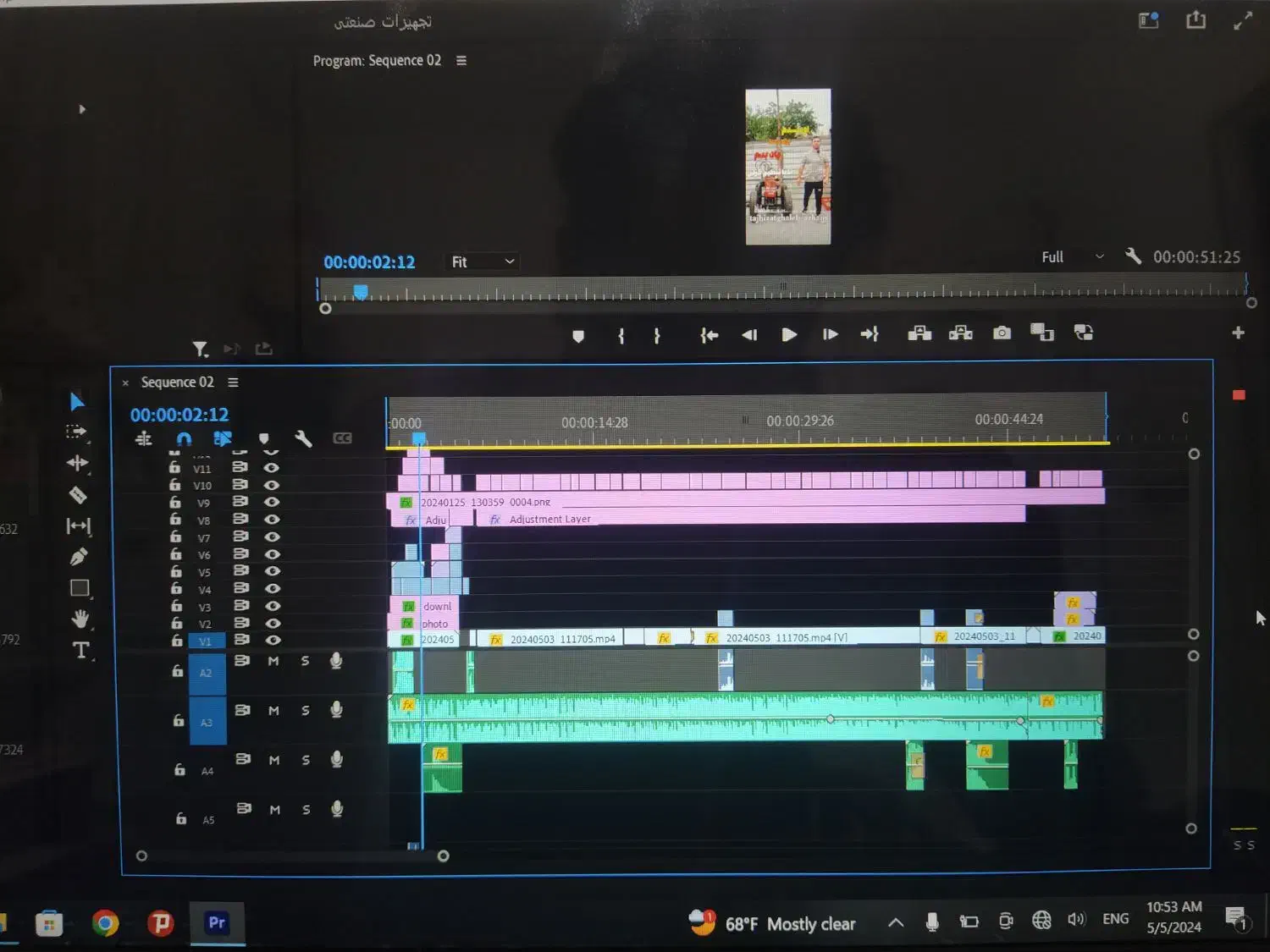Open the Full playback resolution dropdown
The height and width of the screenshot is (952, 1270).
click(x=1072, y=257)
